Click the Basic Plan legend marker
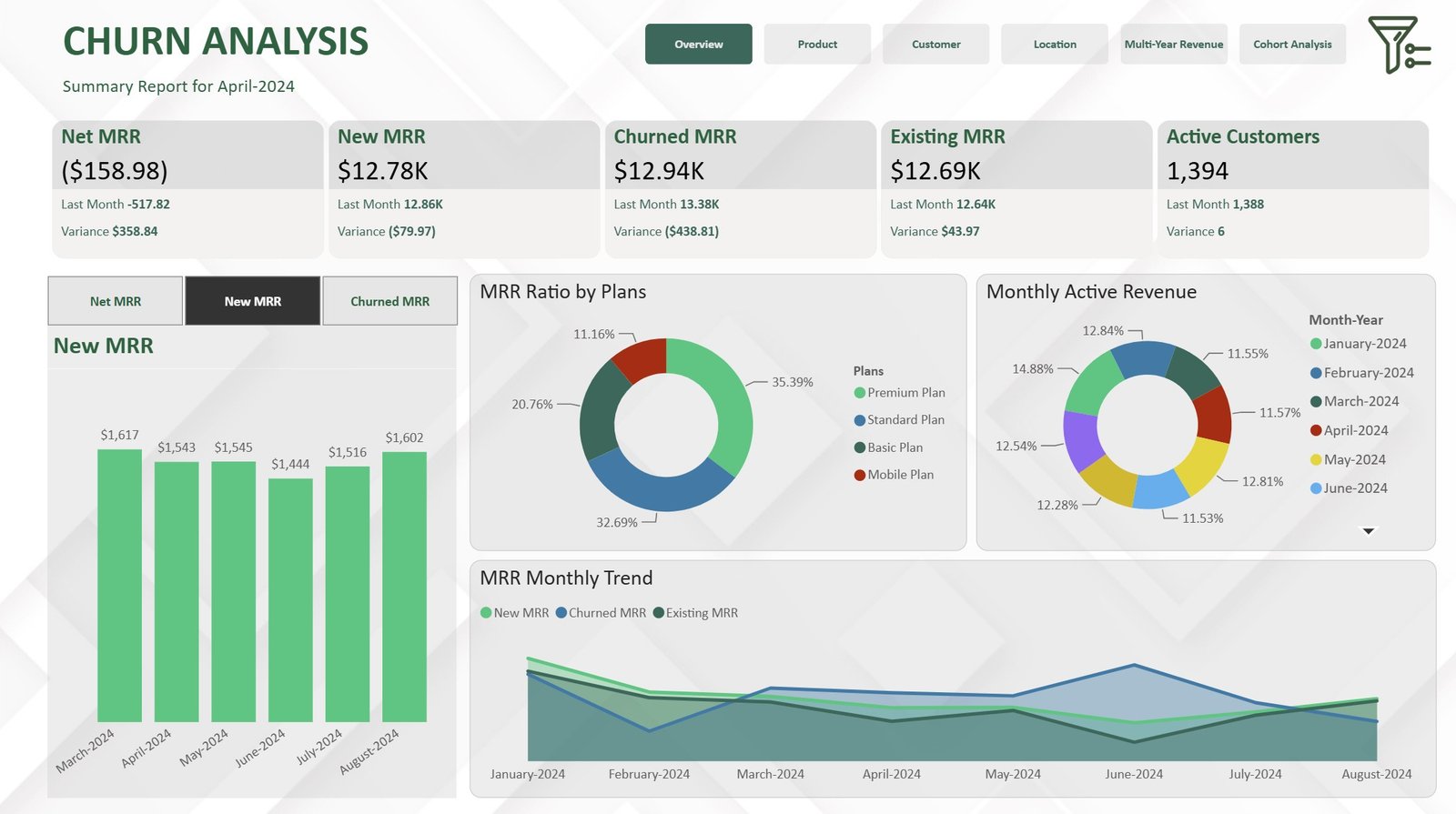The image size is (1456, 814). pos(860,447)
